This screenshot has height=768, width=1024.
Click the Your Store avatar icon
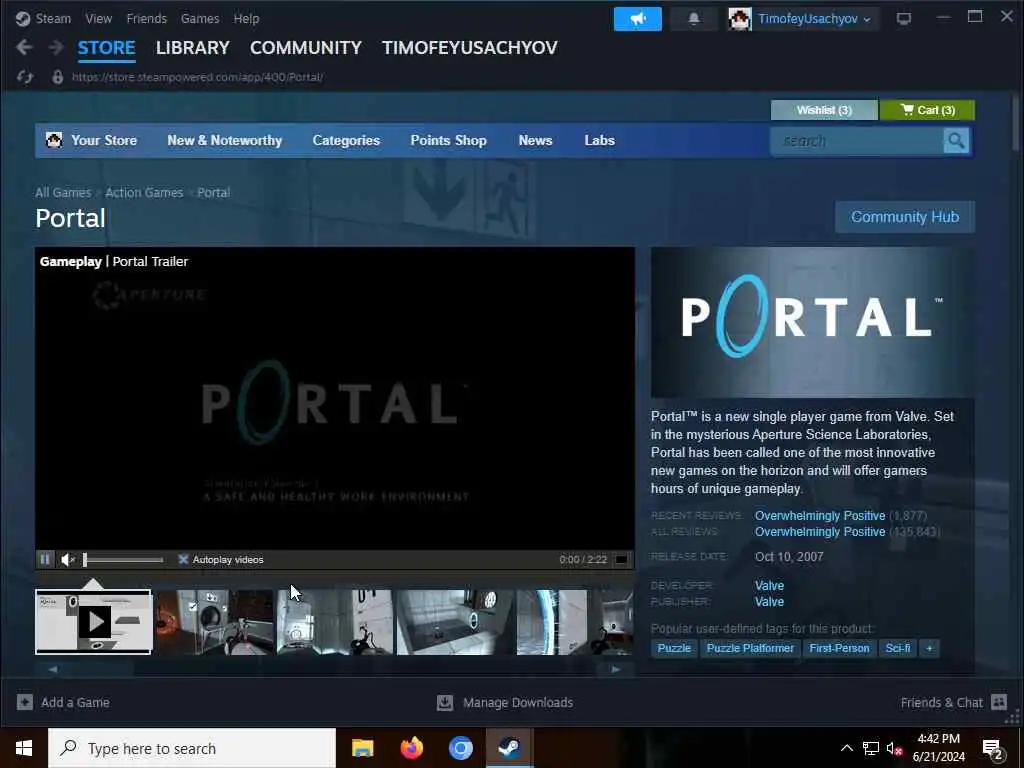[54, 140]
